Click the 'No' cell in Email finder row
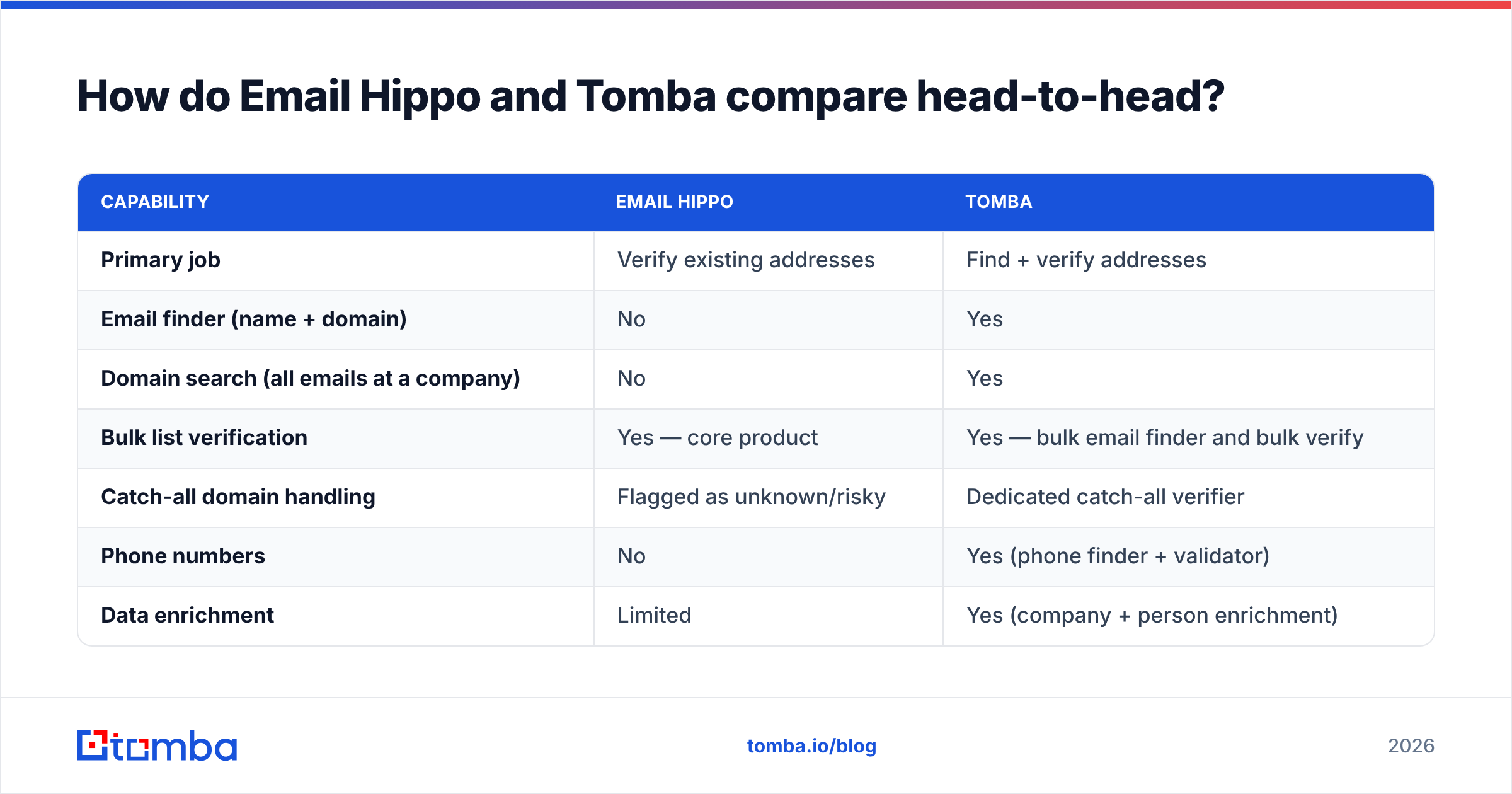Image resolution: width=1512 pixels, height=794 pixels. tap(631, 319)
